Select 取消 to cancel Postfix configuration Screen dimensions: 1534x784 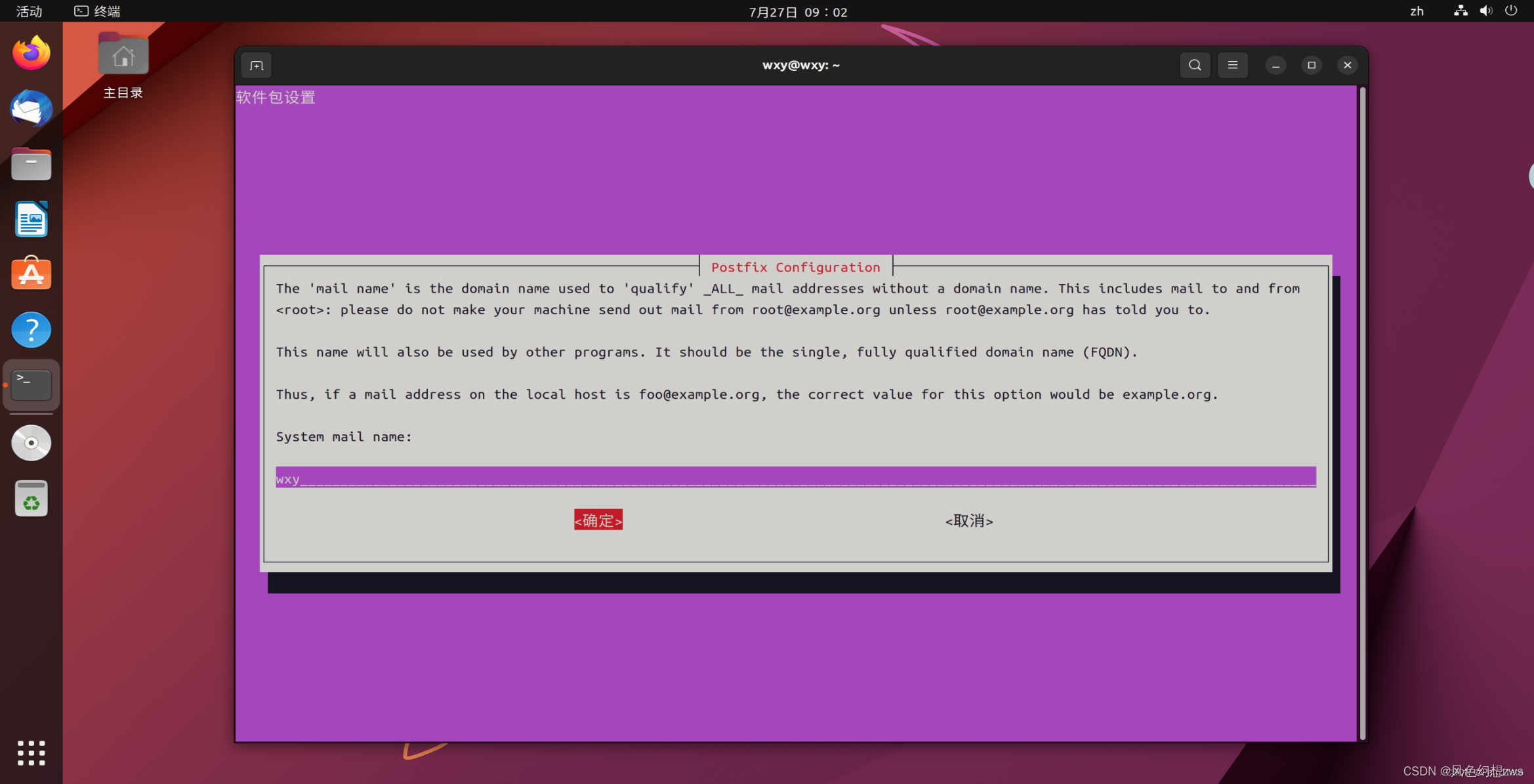pyautogui.click(x=969, y=521)
